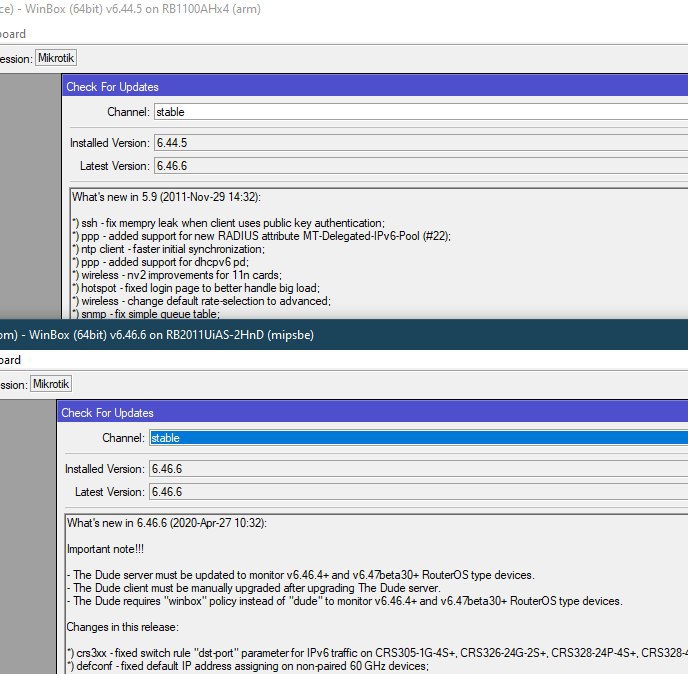The height and width of the screenshot is (674, 688).
Task: Open the Channel field showing stable in upper window
Action: 421,112
